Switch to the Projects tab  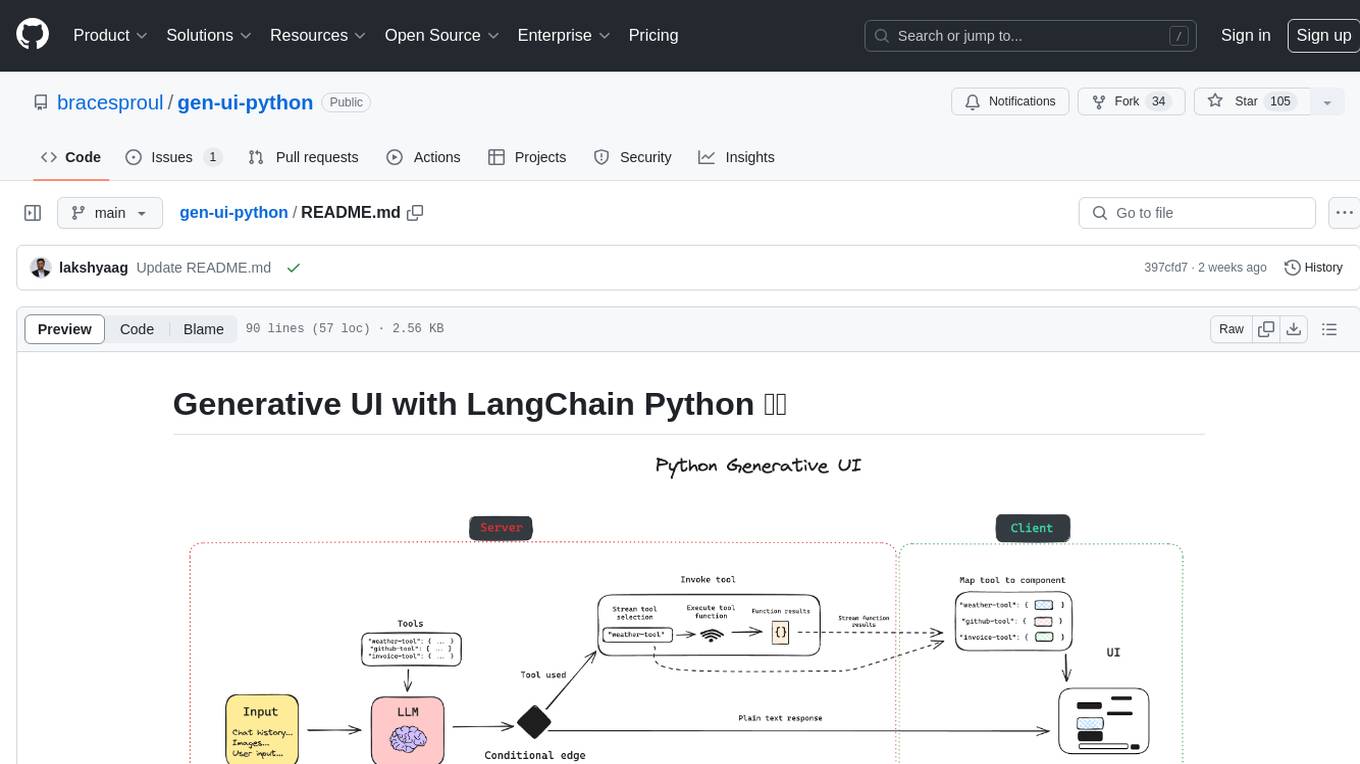click(x=527, y=157)
